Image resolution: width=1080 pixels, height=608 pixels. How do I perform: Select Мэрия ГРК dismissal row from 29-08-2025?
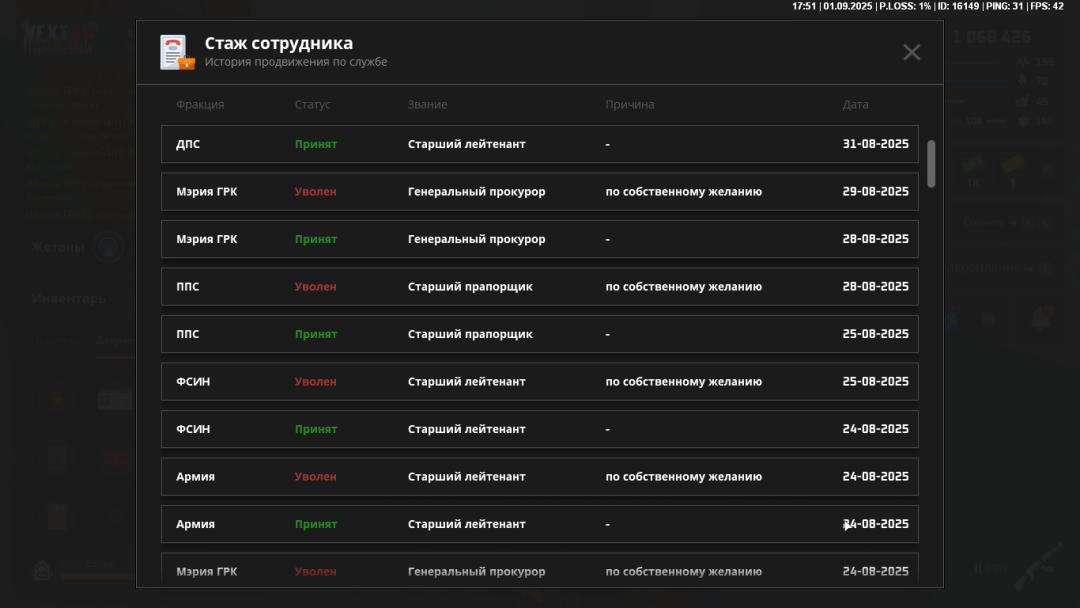point(539,192)
